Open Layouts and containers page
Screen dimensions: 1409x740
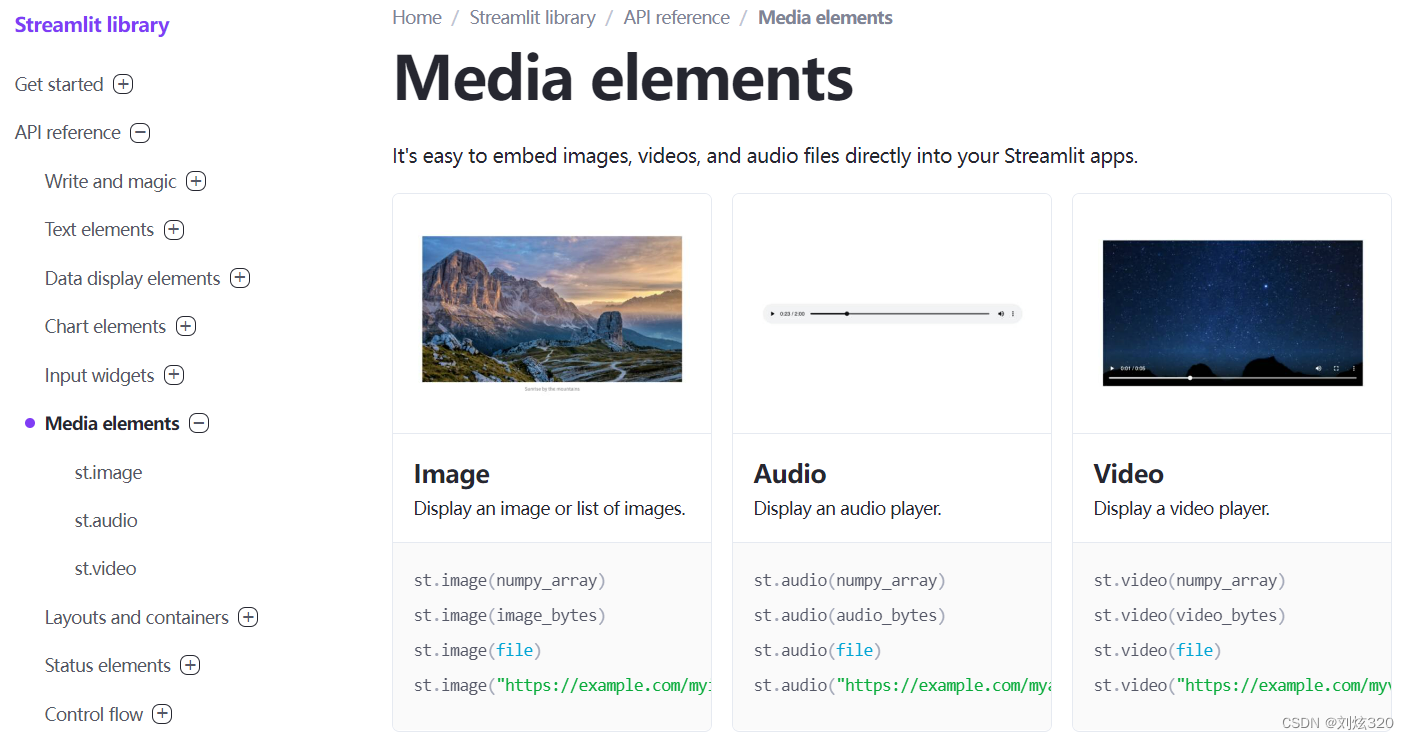pos(137,617)
